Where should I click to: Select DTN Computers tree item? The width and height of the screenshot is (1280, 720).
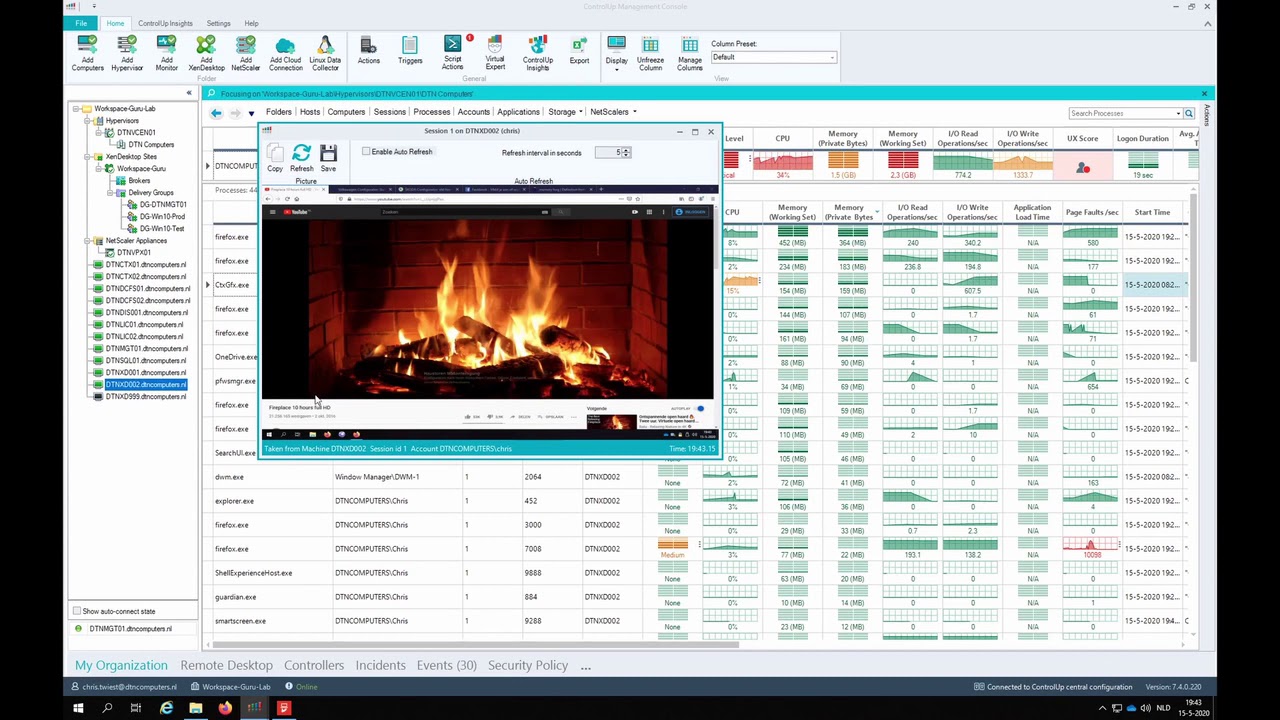[151, 144]
